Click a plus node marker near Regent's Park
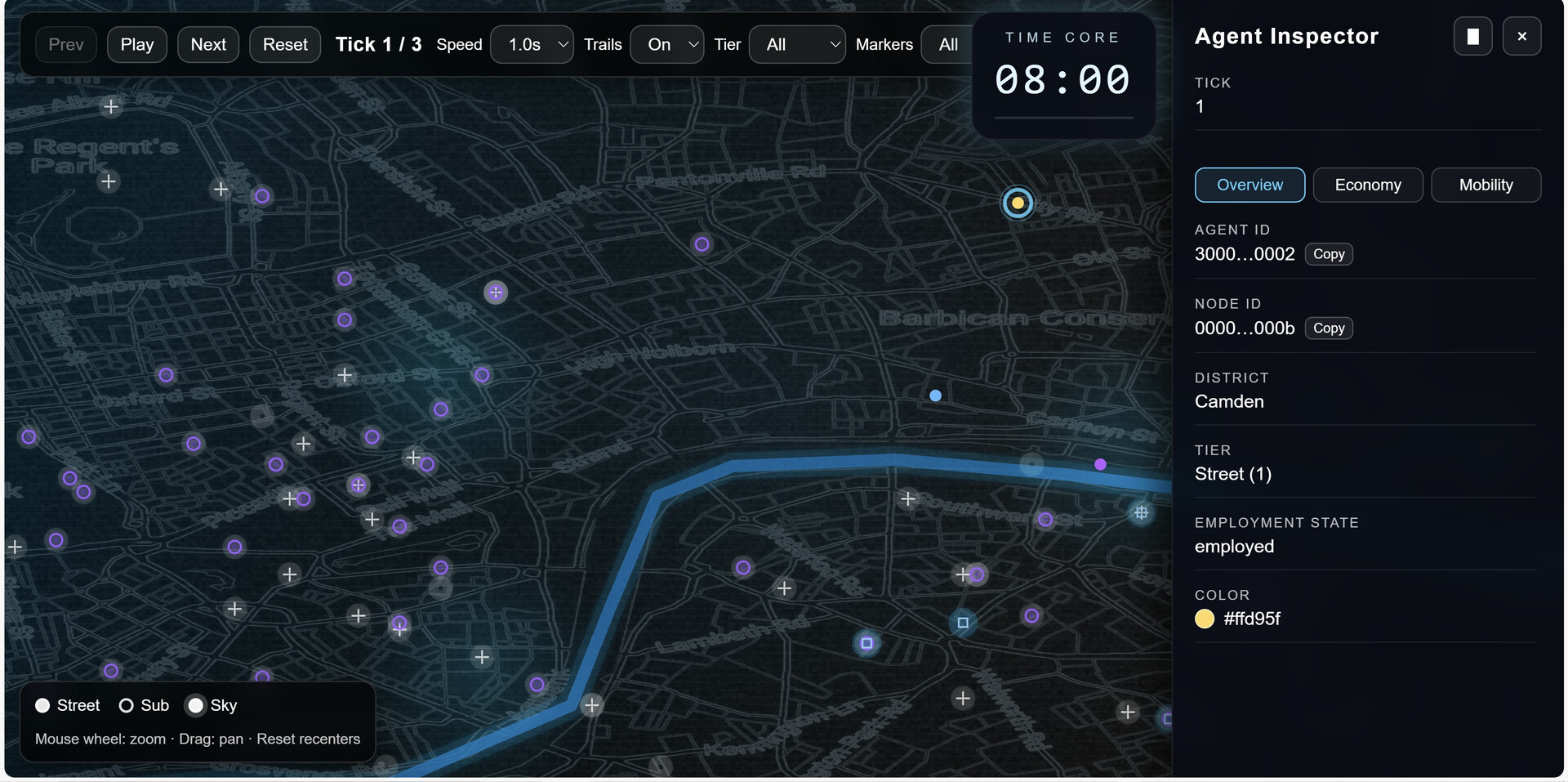Screen dimensions: 1568x782 (109, 181)
